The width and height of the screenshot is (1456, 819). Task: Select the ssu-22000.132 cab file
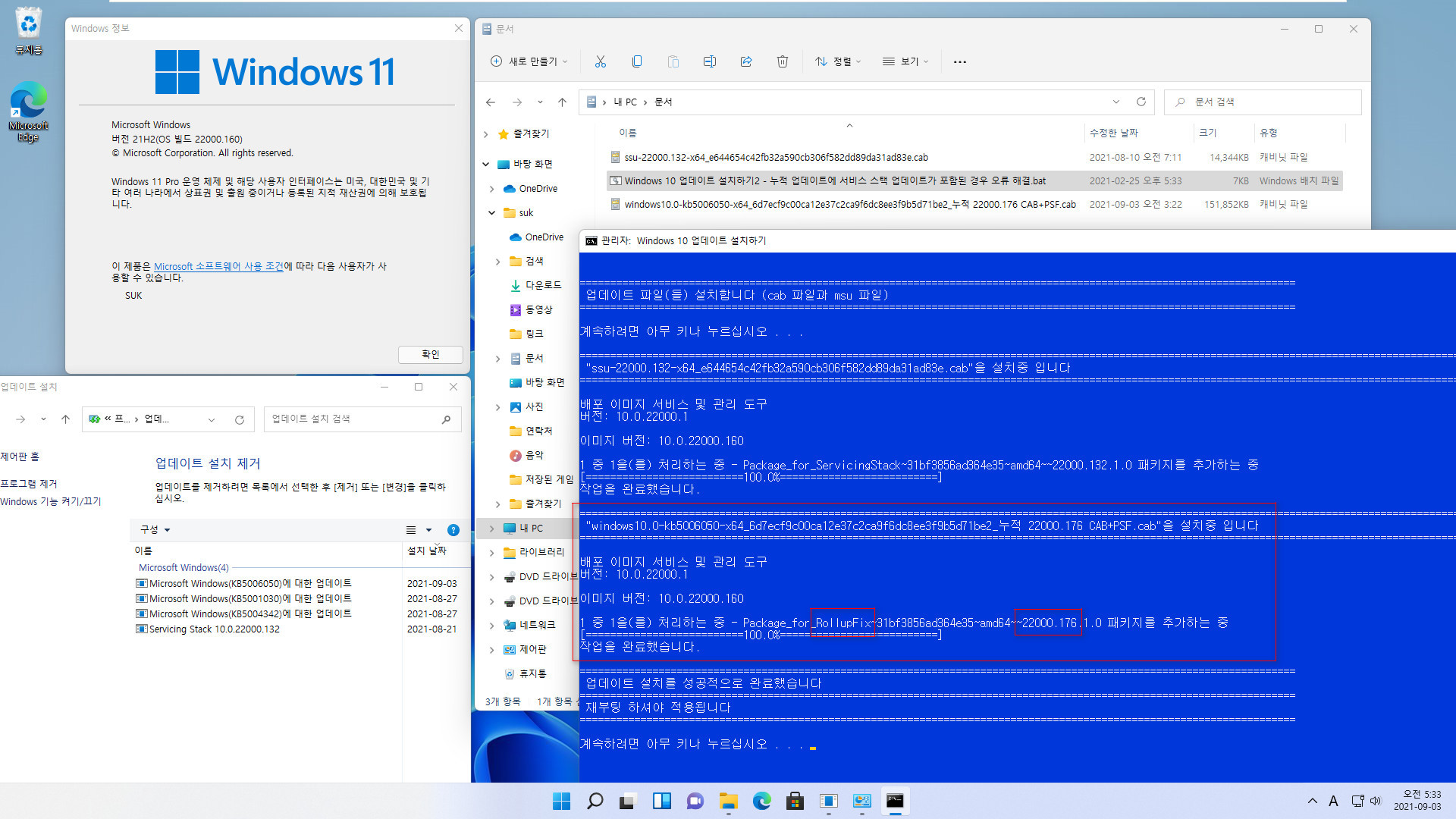[974, 157]
